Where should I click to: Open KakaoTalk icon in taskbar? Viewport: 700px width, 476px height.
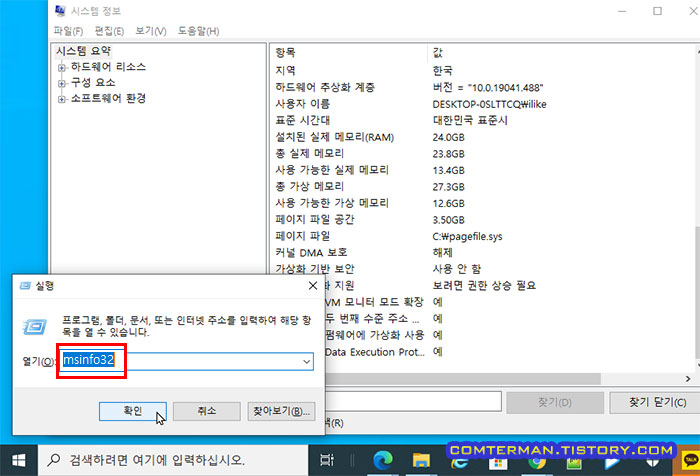coord(691,460)
